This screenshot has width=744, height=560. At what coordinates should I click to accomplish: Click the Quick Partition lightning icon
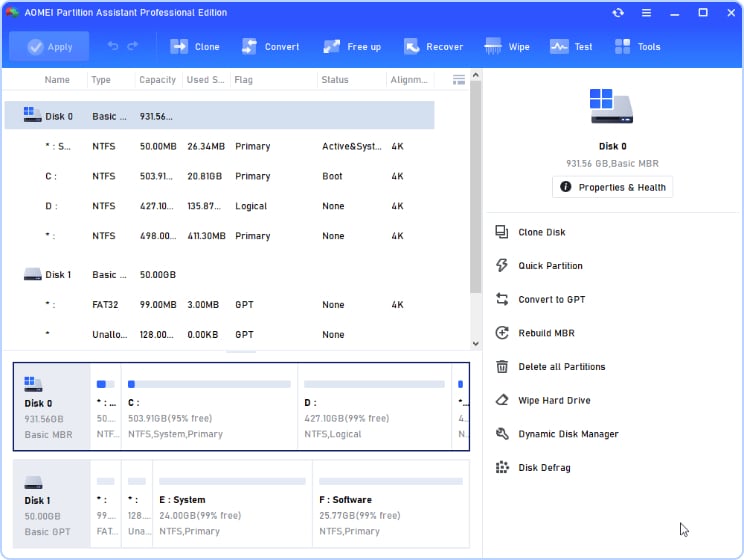tap(502, 265)
